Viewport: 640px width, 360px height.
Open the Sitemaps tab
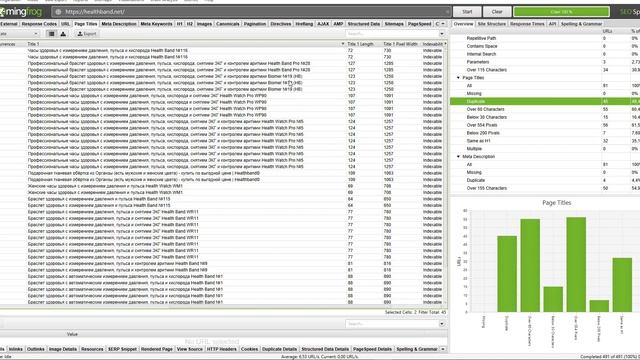tap(394, 24)
